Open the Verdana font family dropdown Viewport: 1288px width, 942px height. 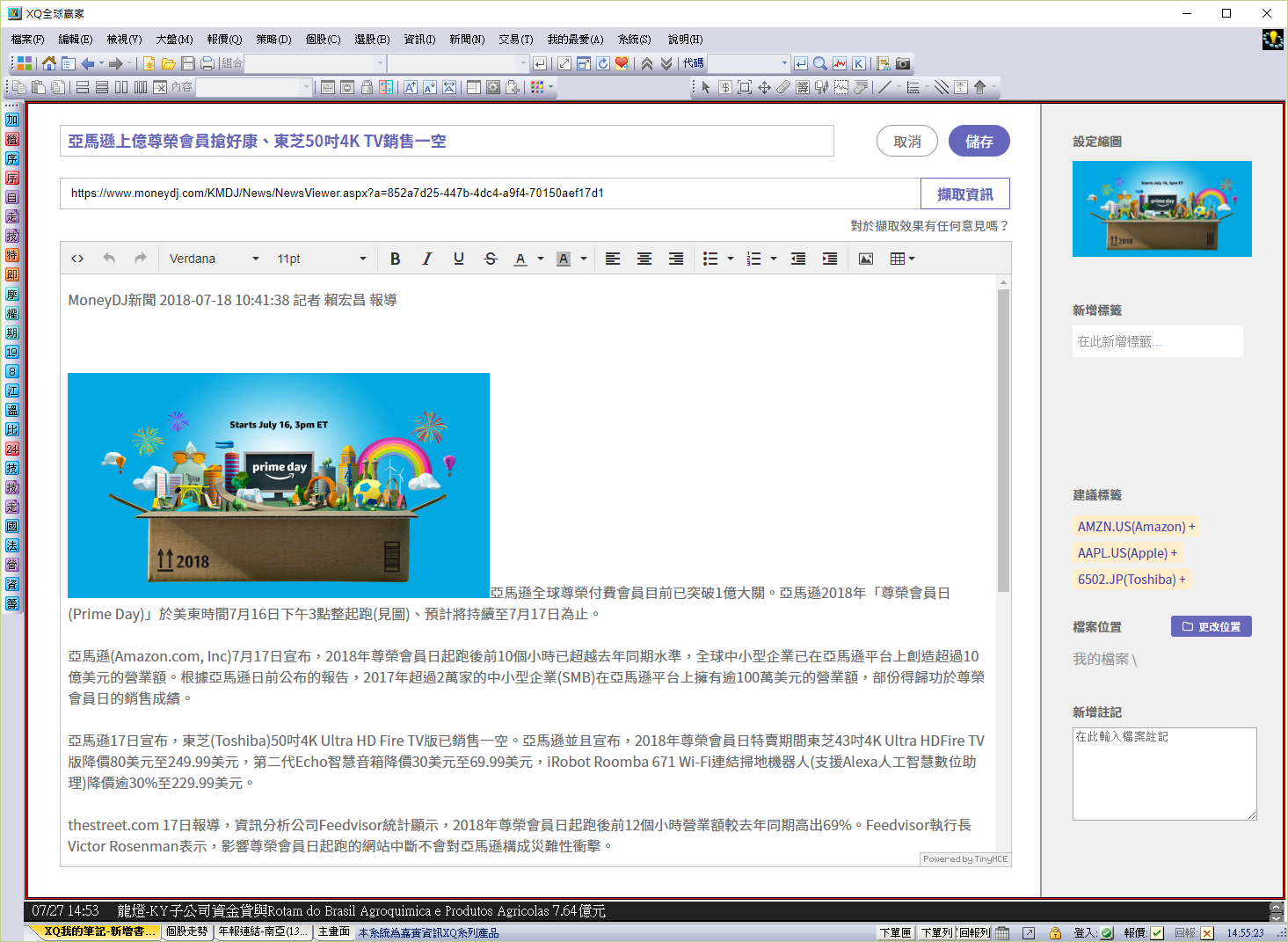(x=214, y=259)
